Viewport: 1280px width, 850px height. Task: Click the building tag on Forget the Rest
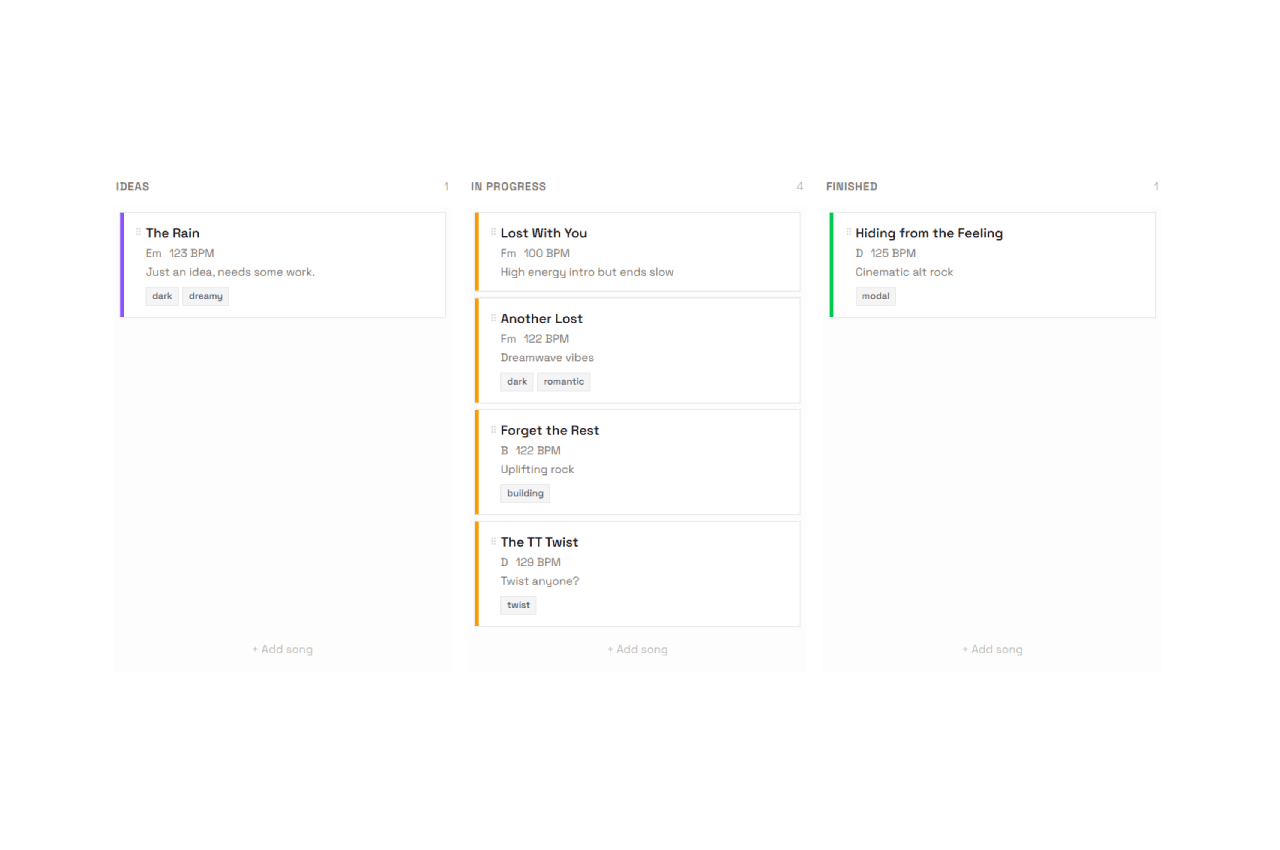(525, 494)
